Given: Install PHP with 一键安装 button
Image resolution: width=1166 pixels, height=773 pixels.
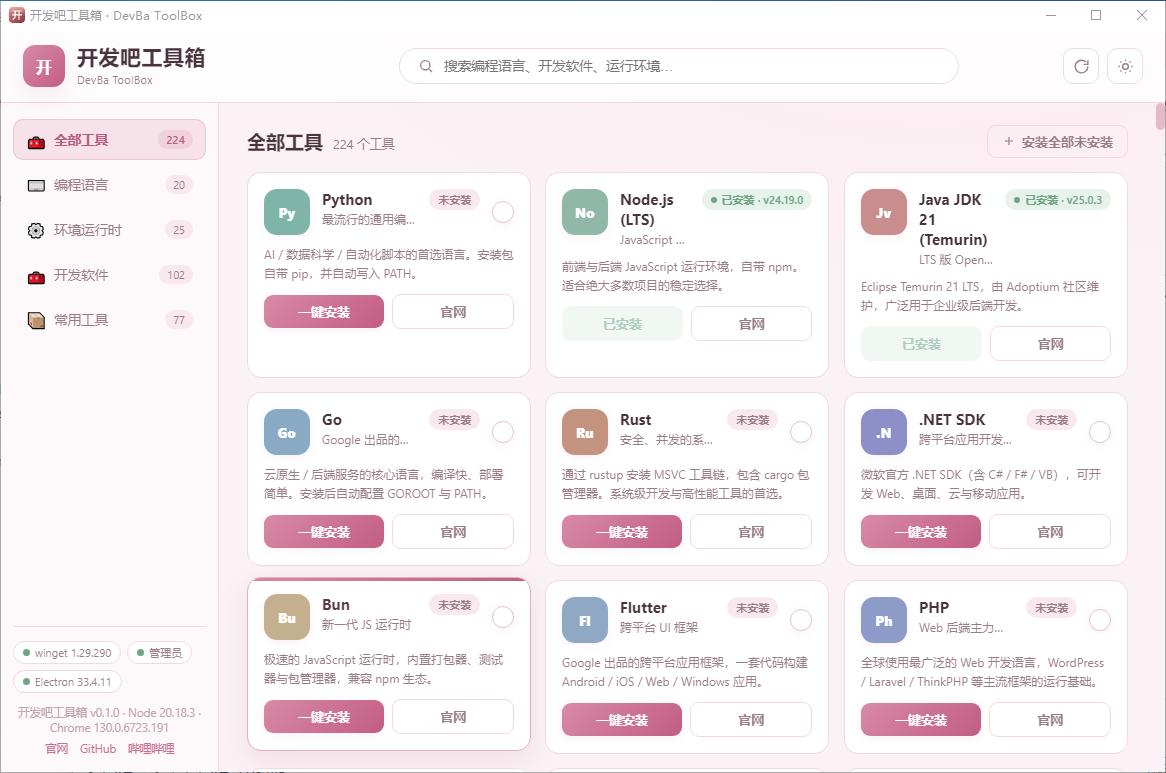Looking at the screenshot, I should [x=921, y=720].
